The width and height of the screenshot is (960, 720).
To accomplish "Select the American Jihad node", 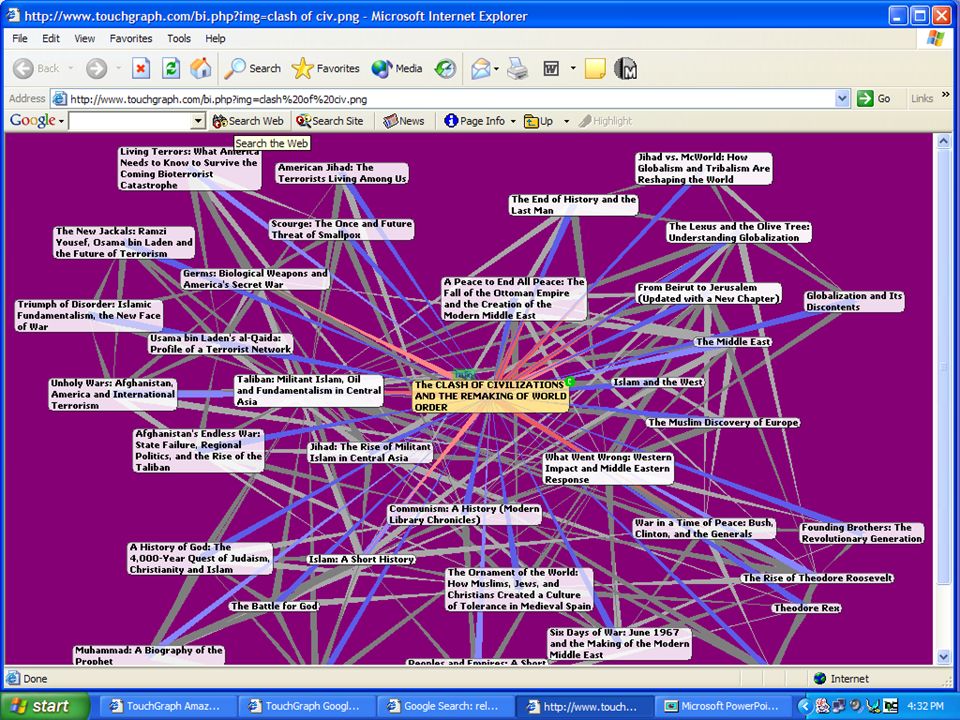I will pyautogui.click(x=342, y=173).
